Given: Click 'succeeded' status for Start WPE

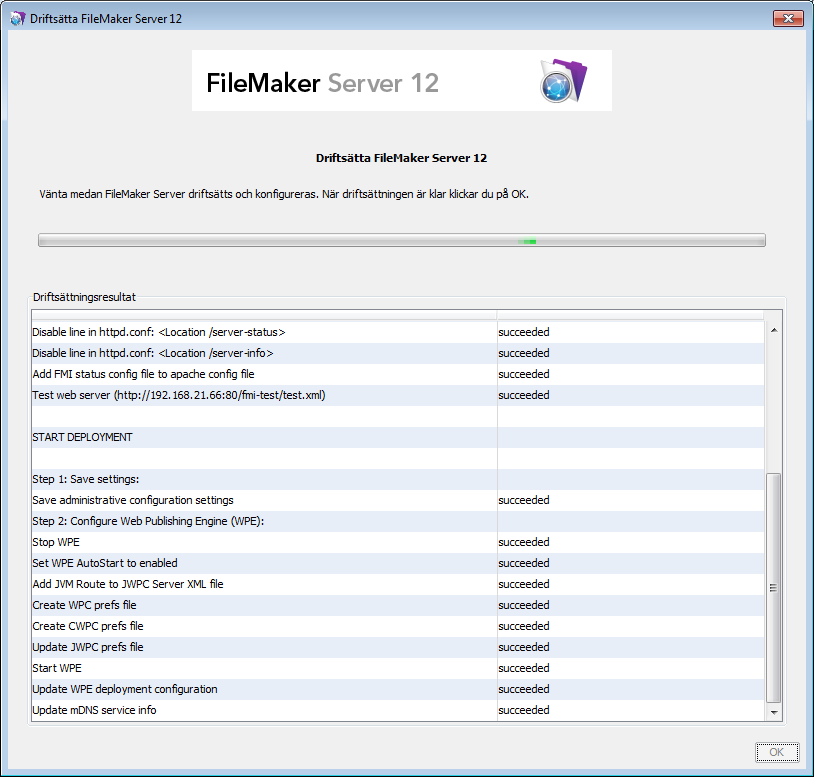Looking at the screenshot, I should click(523, 669).
